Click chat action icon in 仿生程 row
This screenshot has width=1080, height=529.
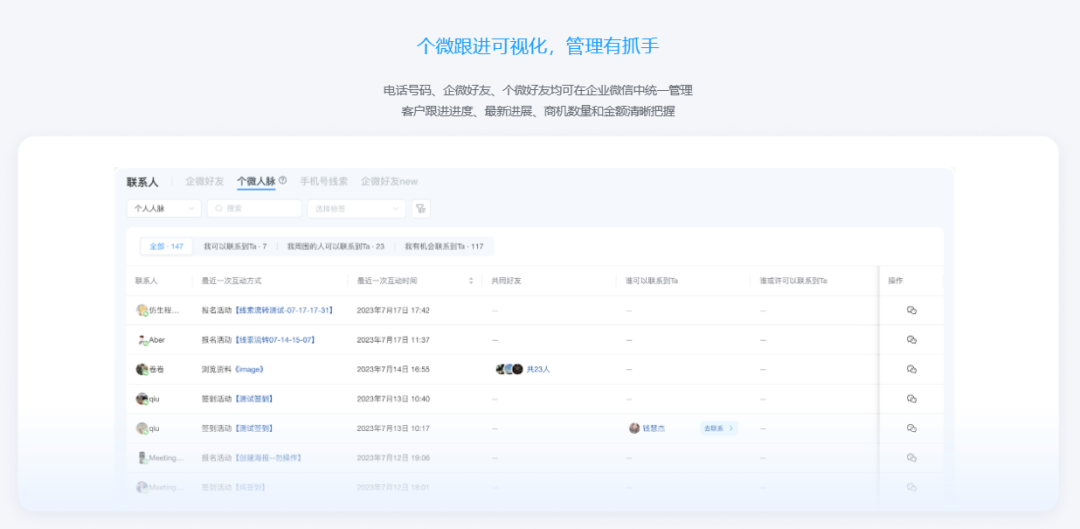(x=911, y=310)
